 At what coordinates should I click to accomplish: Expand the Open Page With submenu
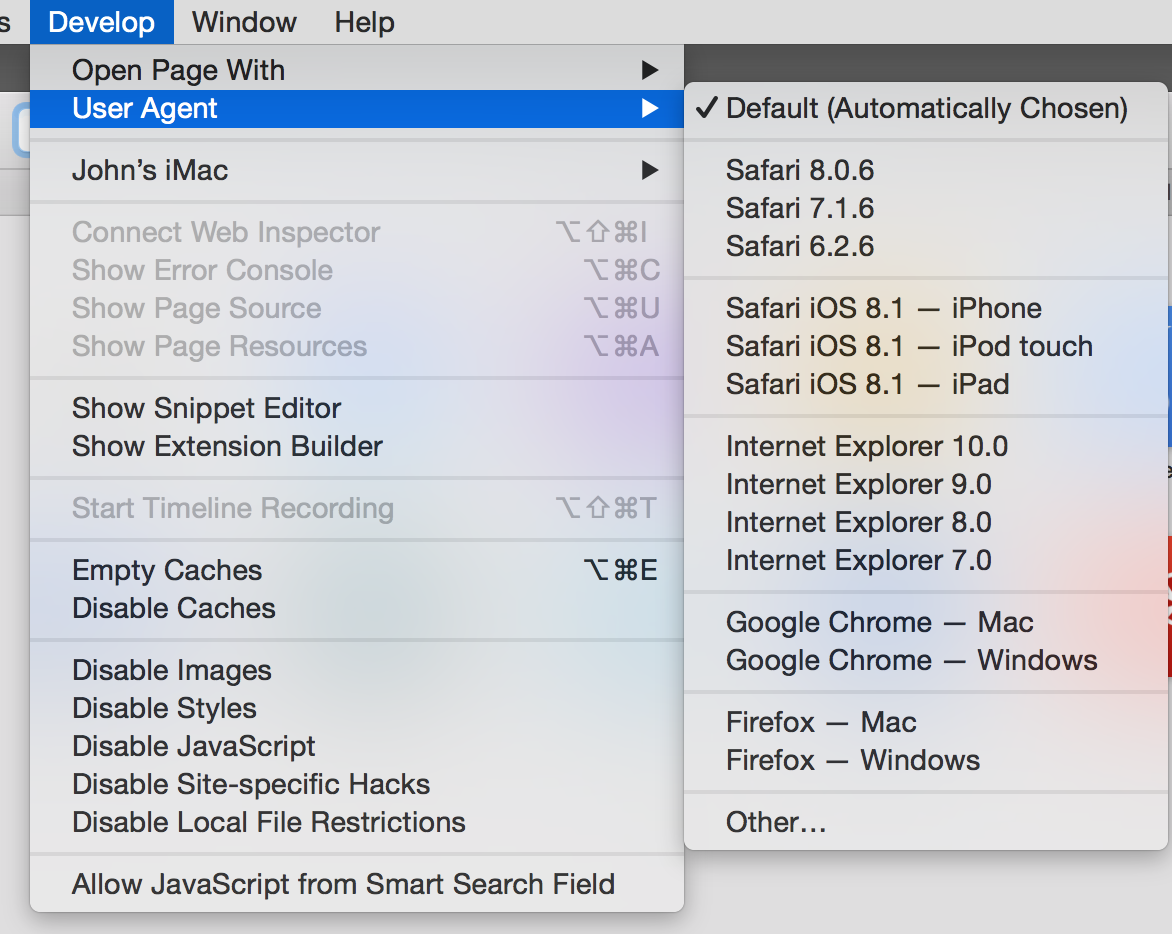(x=357, y=70)
